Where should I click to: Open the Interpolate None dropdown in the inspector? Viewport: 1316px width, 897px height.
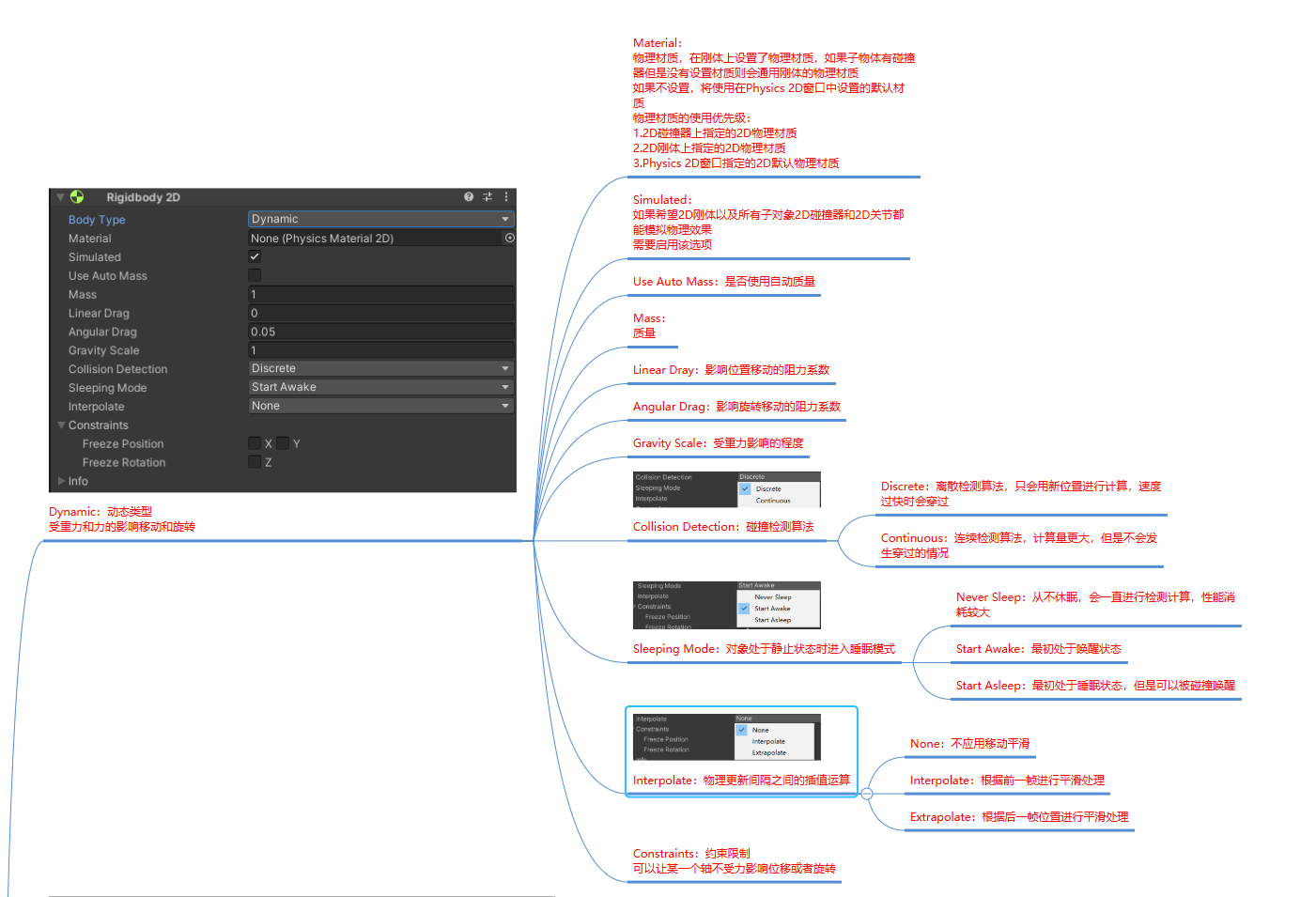pyautogui.click(x=380, y=406)
